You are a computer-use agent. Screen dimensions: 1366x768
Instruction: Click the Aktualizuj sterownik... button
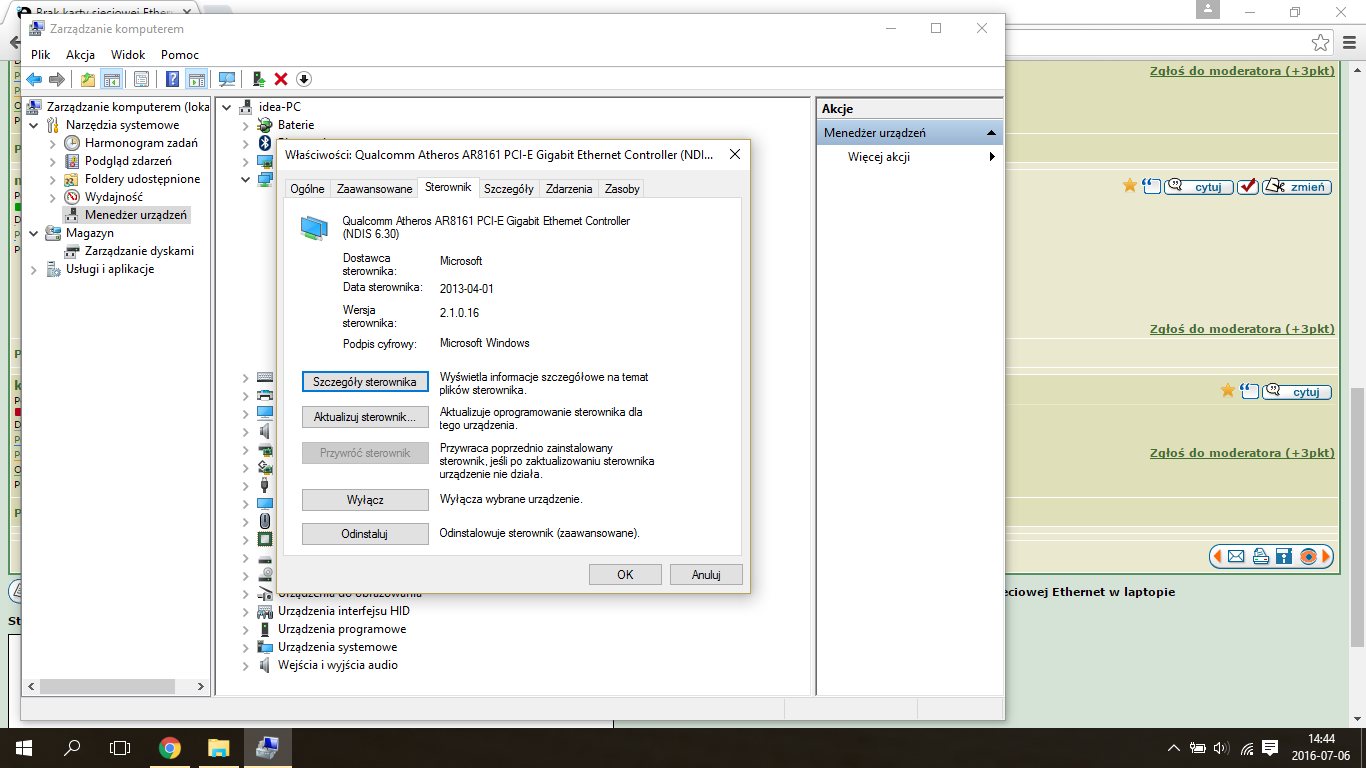365,417
